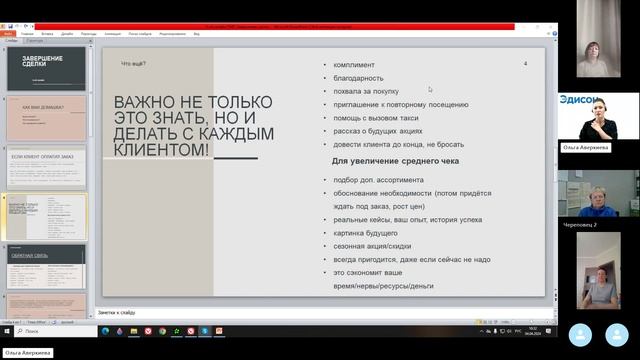The height and width of the screenshot is (360, 640).
Task: Open the Windows Start menu
Action: [7, 331]
